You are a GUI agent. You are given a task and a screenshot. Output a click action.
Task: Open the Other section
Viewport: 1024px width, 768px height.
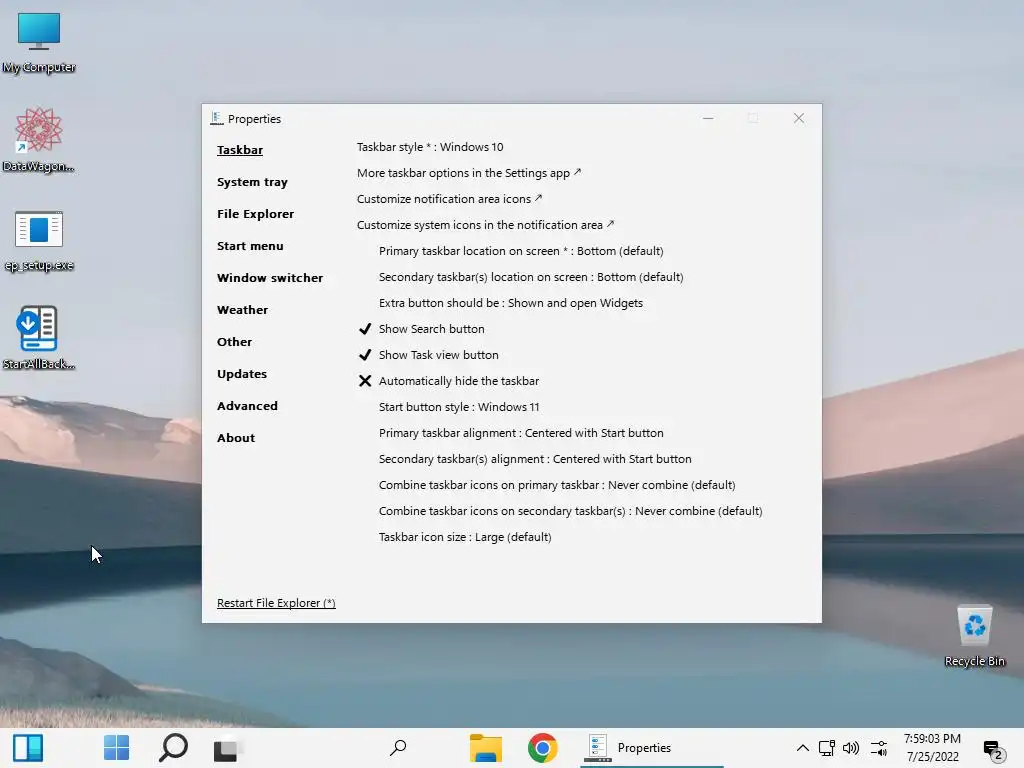(x=234, y=342)
